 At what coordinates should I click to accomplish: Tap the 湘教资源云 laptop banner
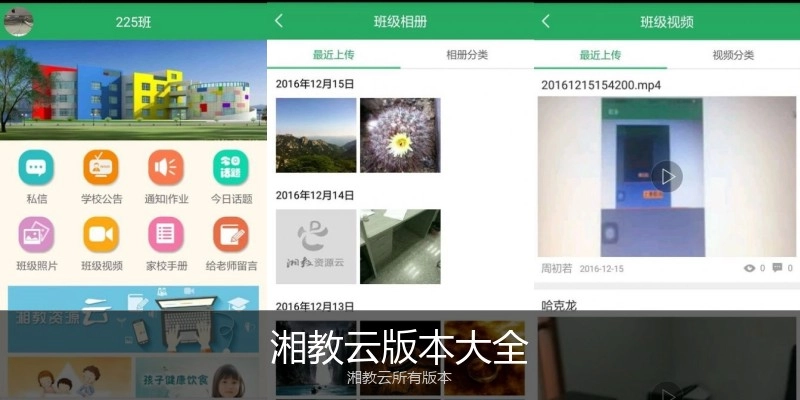pos(133,319)
